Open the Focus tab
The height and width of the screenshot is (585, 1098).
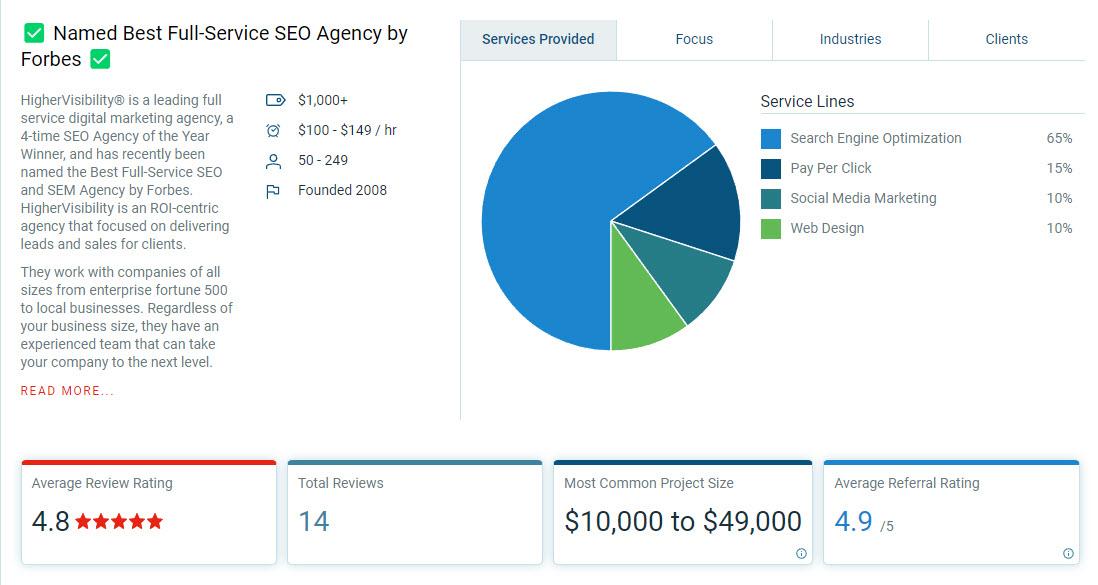(694, 40)
